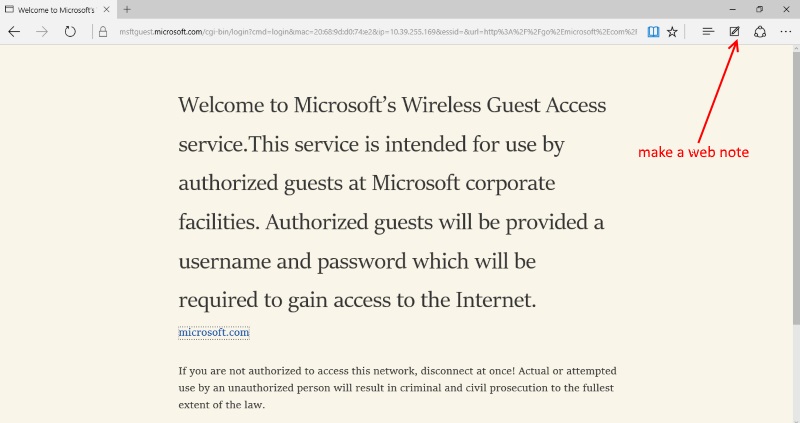Click the msftguest.microsoft.com address bar
The image size is (800, 423).
[370, 31]
